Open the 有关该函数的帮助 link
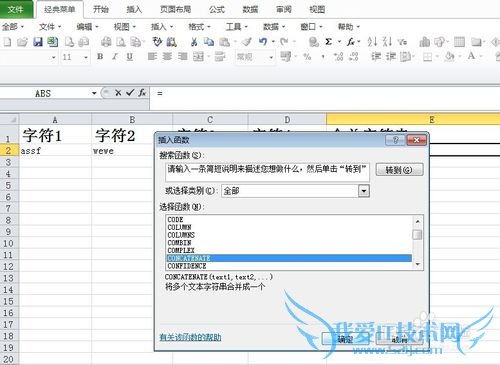Screen dimensions: 500x365 click(x=190, y=337)
